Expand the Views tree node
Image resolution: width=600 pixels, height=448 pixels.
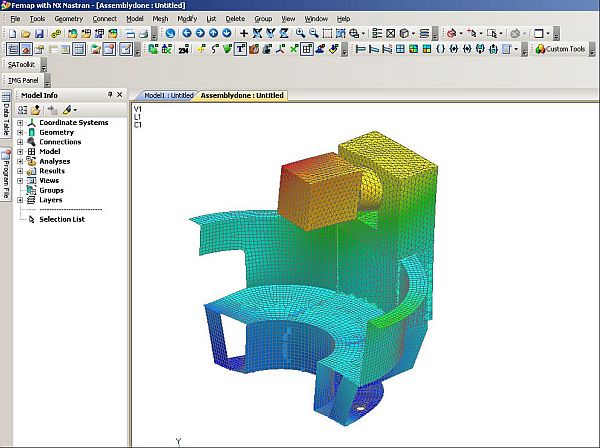point(20,181)
